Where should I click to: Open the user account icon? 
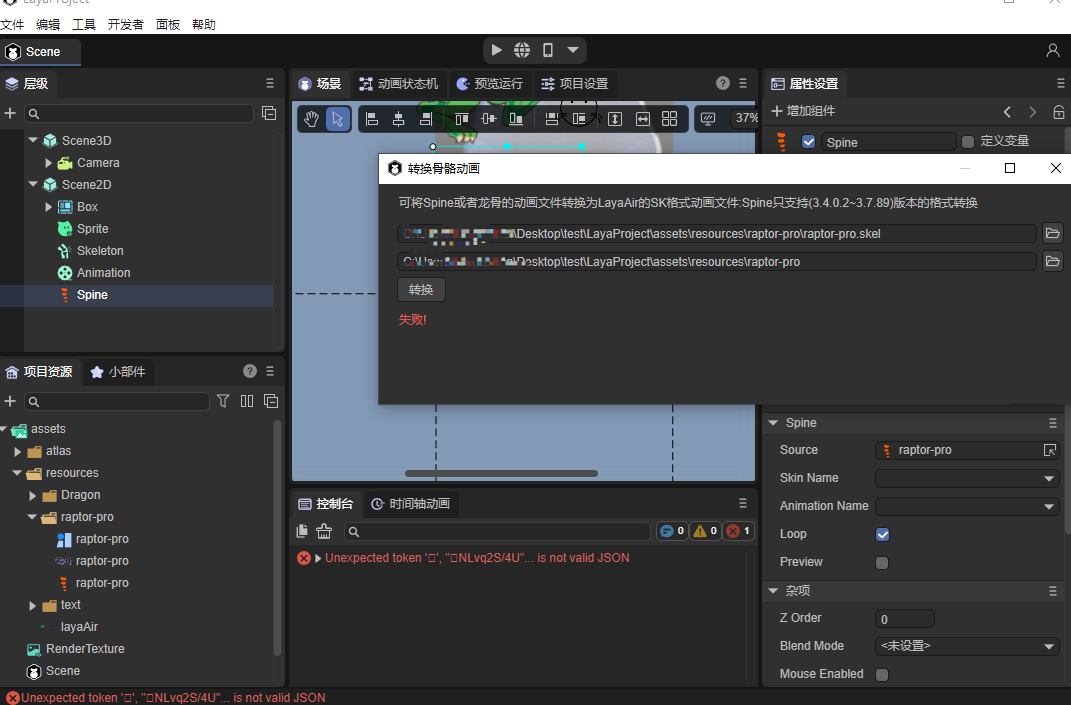1053,51
